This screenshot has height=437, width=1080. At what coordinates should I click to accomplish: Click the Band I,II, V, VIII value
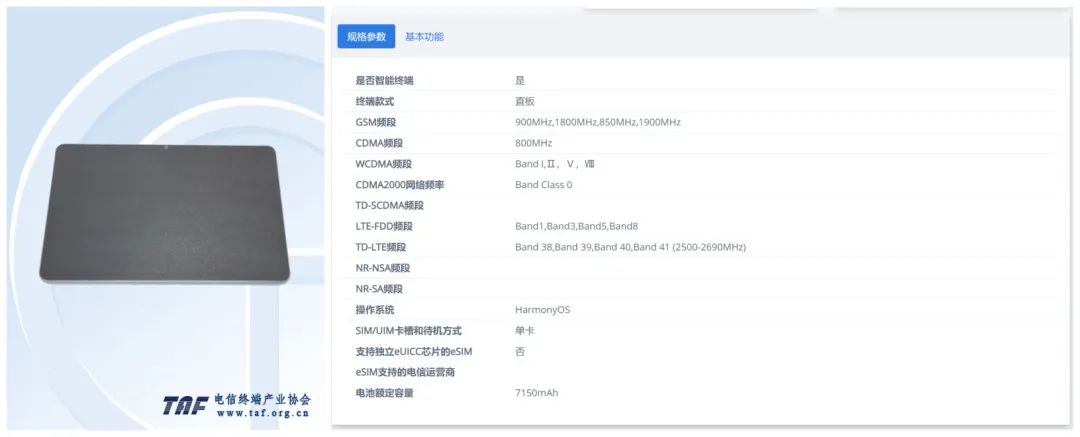click(x=554, y=164)
